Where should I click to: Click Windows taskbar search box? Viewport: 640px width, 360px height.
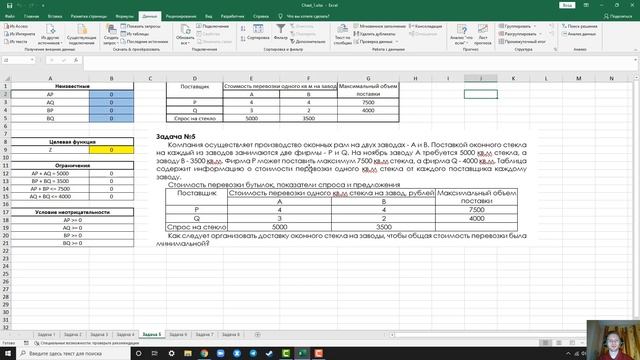point(74,353)
